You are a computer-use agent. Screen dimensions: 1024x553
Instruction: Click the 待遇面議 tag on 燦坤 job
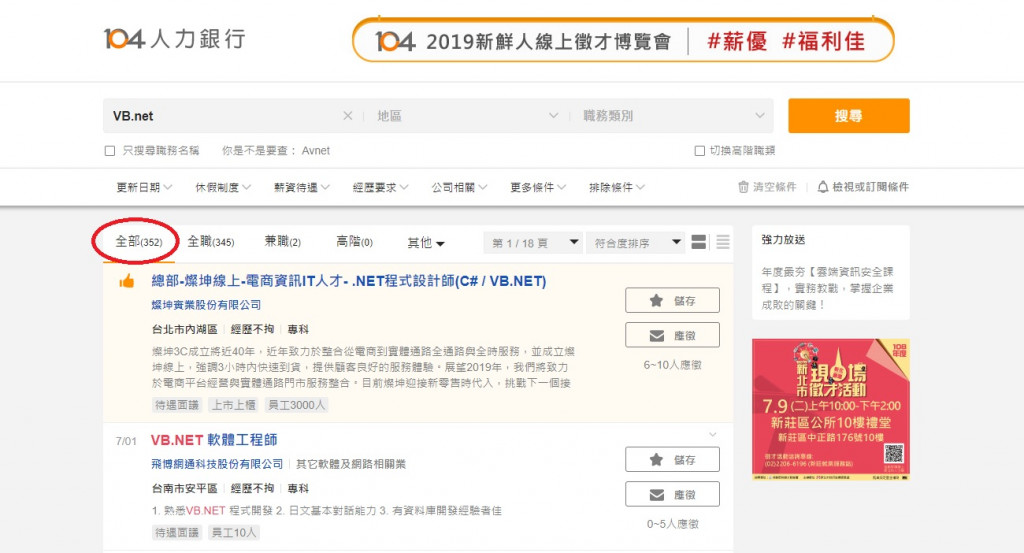tap(176, 405)
